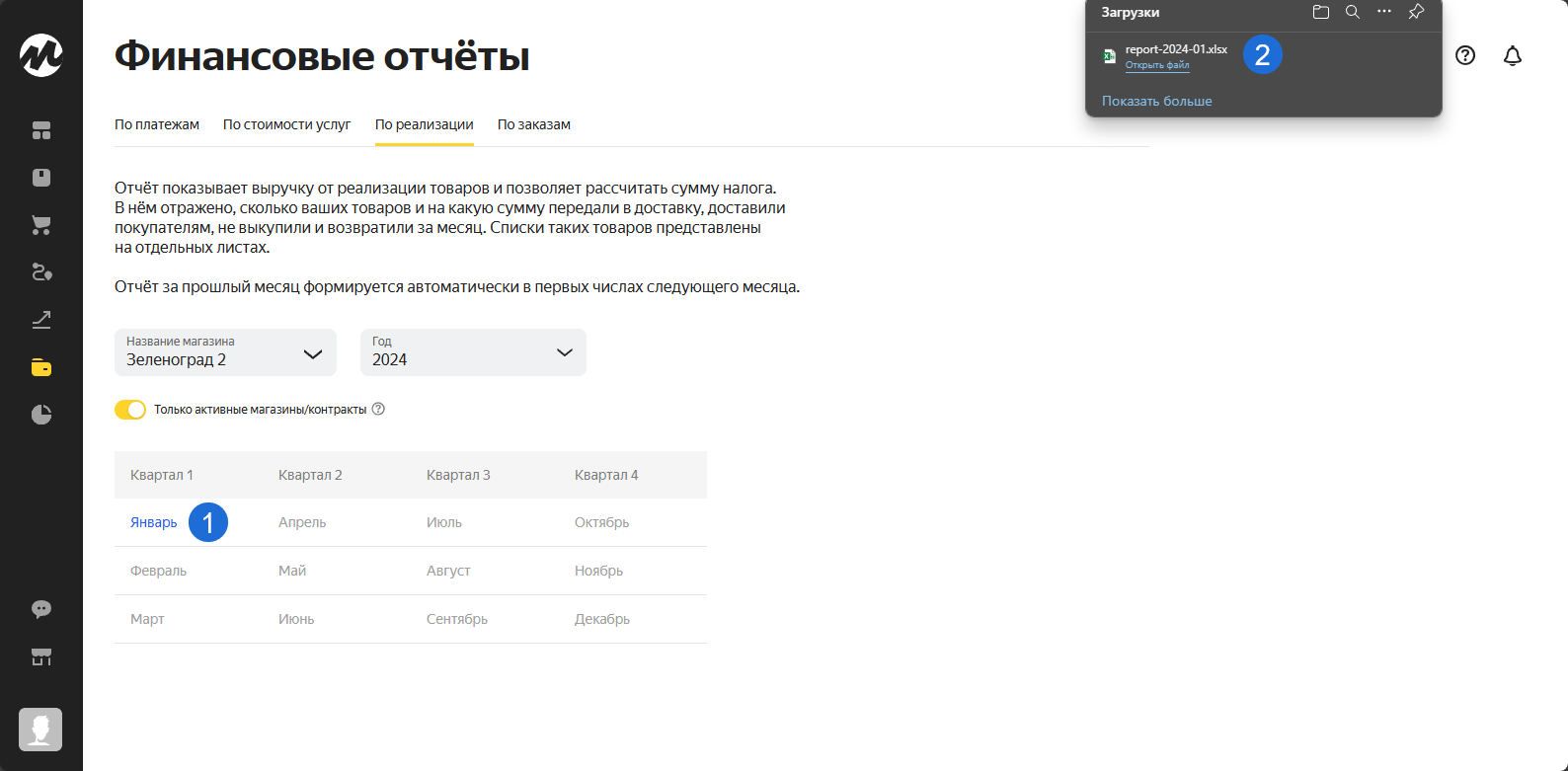Click the Excel file icon for report-2024-01.xlsx
The width and height of the screenshot is (1568, 771).
[1109, 56]
